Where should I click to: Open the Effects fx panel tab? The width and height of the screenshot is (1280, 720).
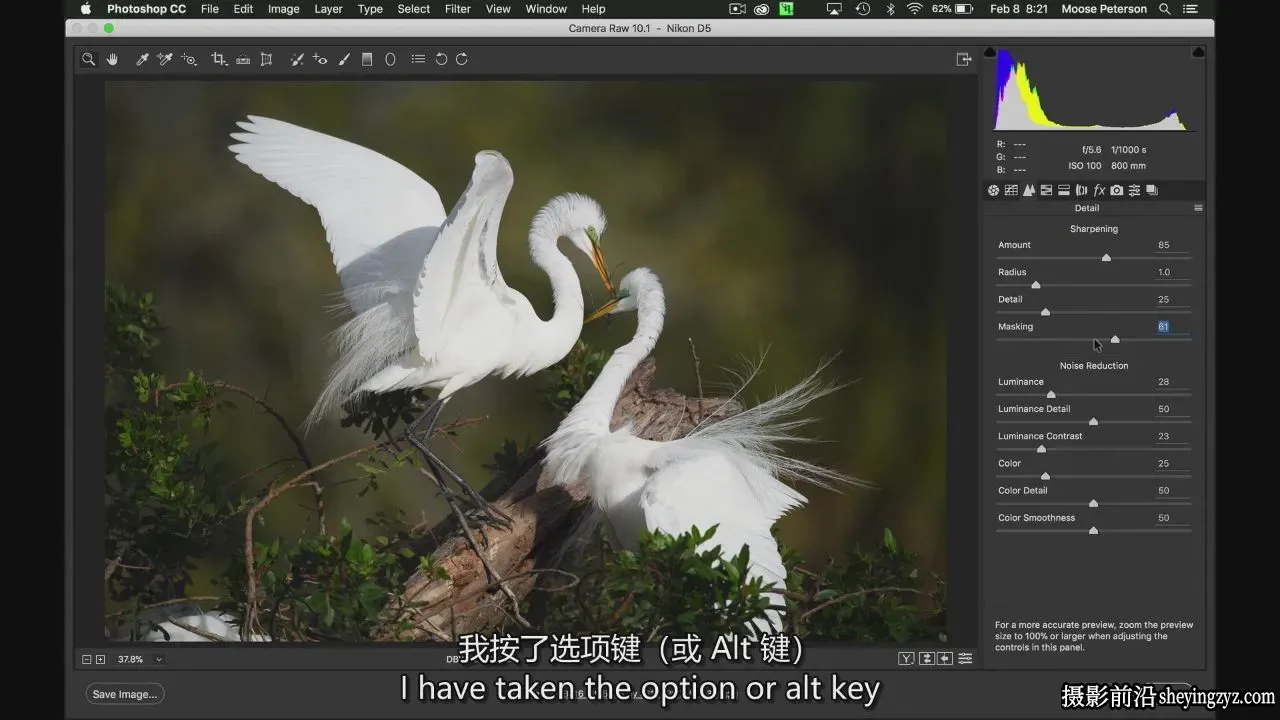click(1099, 190)
